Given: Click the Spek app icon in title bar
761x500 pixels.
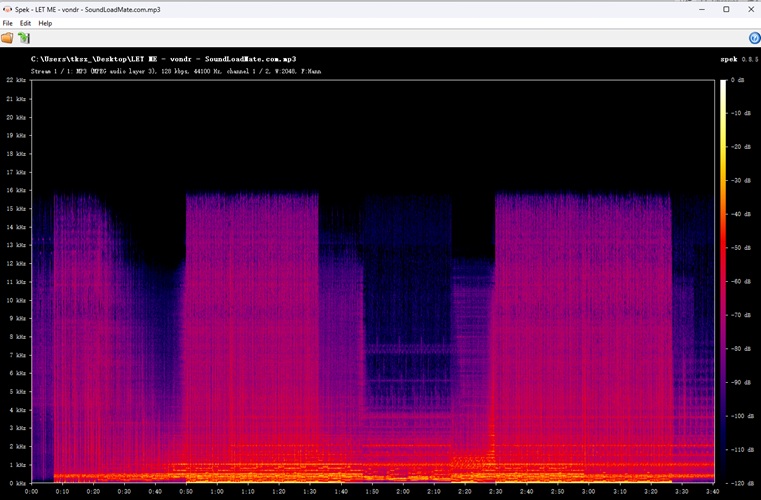Looking at the screenshot, I should [x=7, y=9].
